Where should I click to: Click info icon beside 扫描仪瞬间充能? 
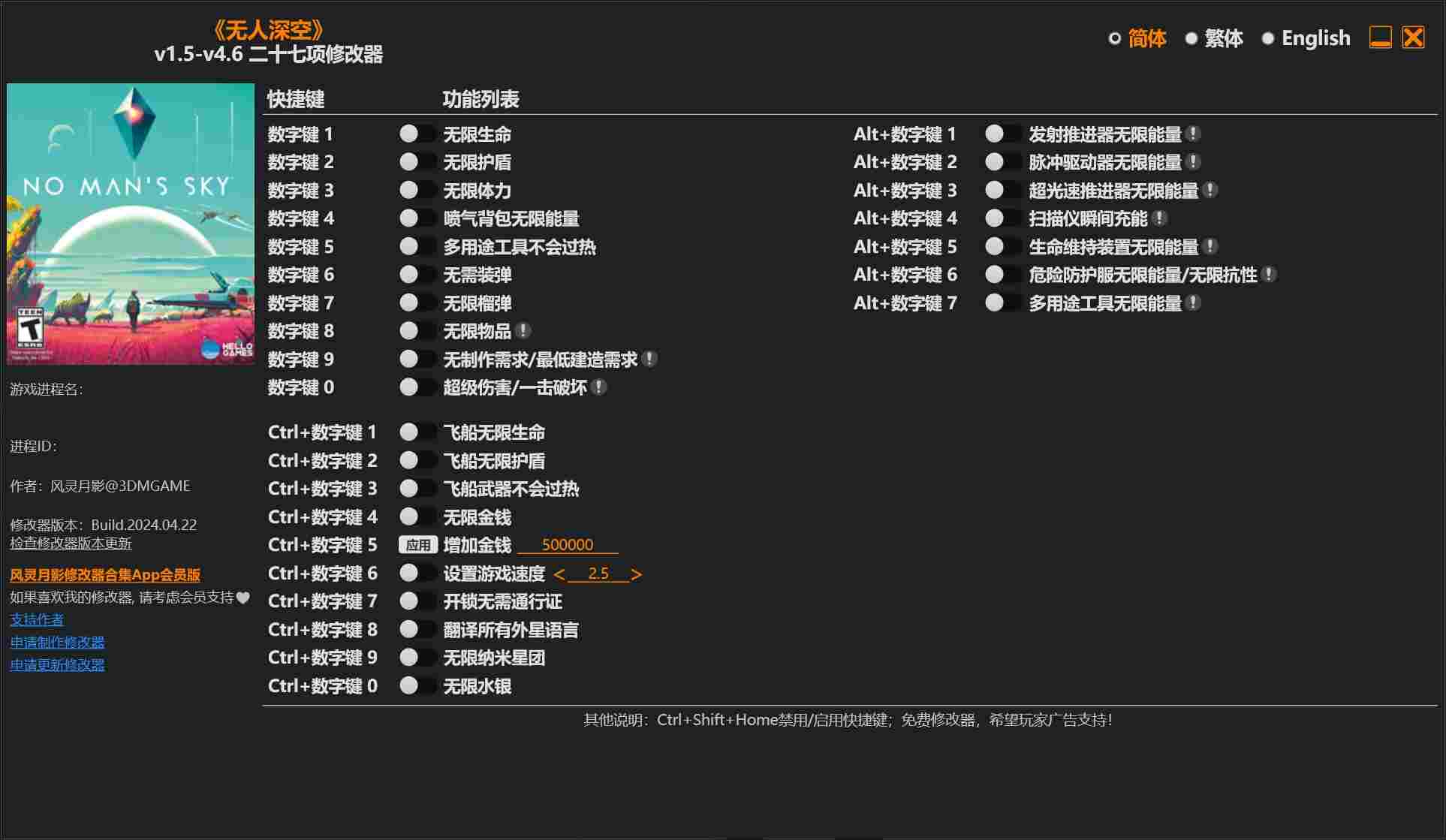[x=1159, y=218]
